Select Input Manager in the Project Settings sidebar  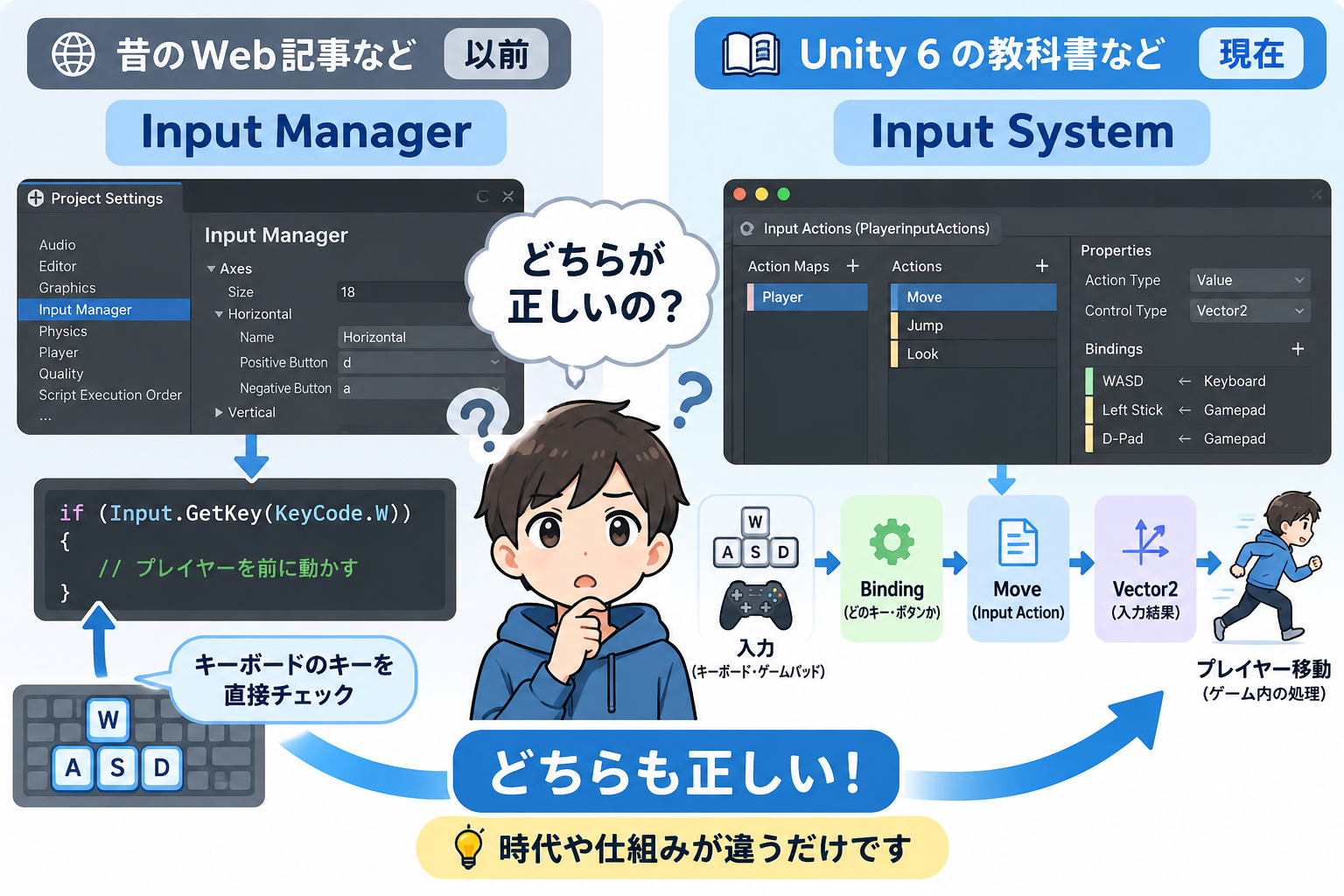103,310
